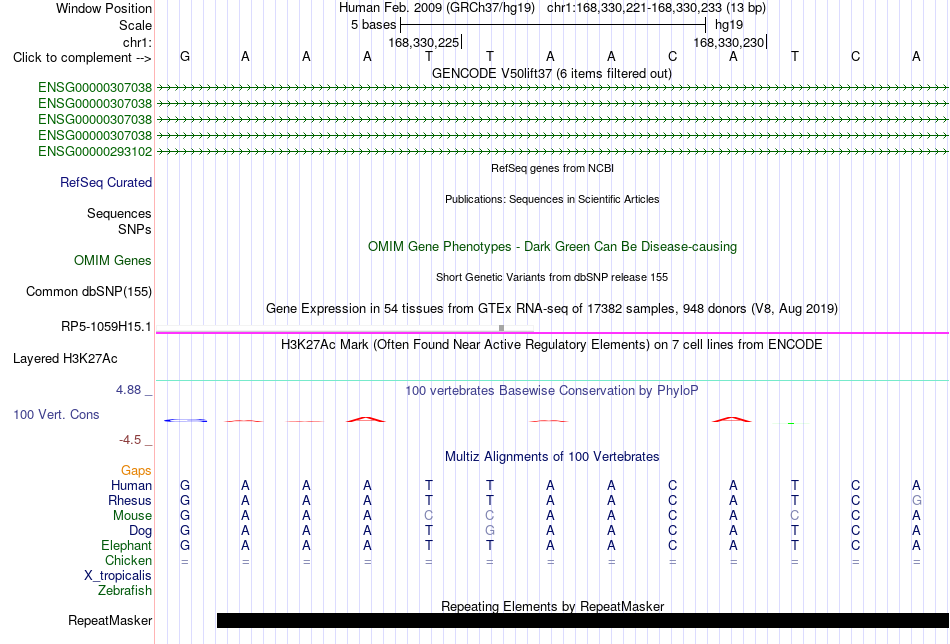Viewport: 950px width, 644px height.
Task: Click the Gaps label in Multiz track
Action: (x=136, y=471)
